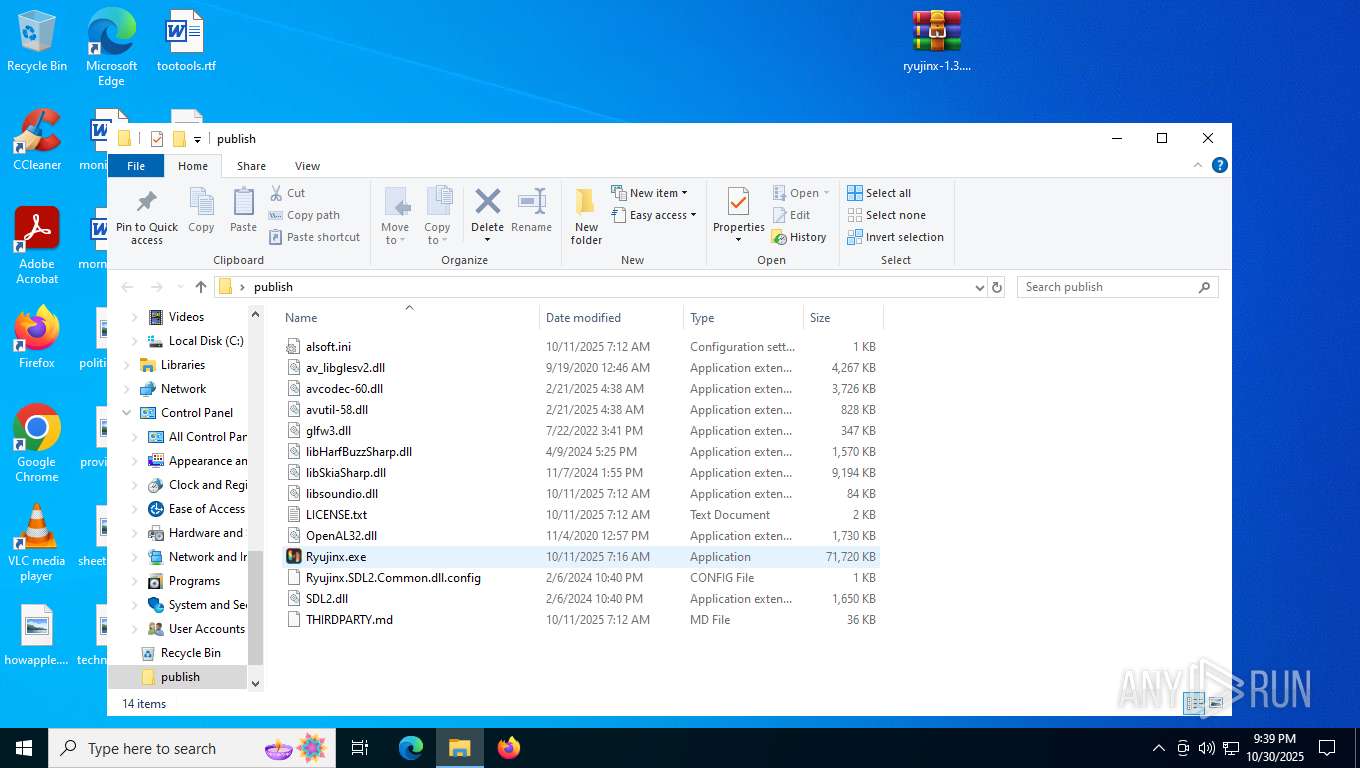Image resolution: width=1360 pixels, height=768 pixels.
Task: Select OpenAL32.dll file
Action: point(581,536)
